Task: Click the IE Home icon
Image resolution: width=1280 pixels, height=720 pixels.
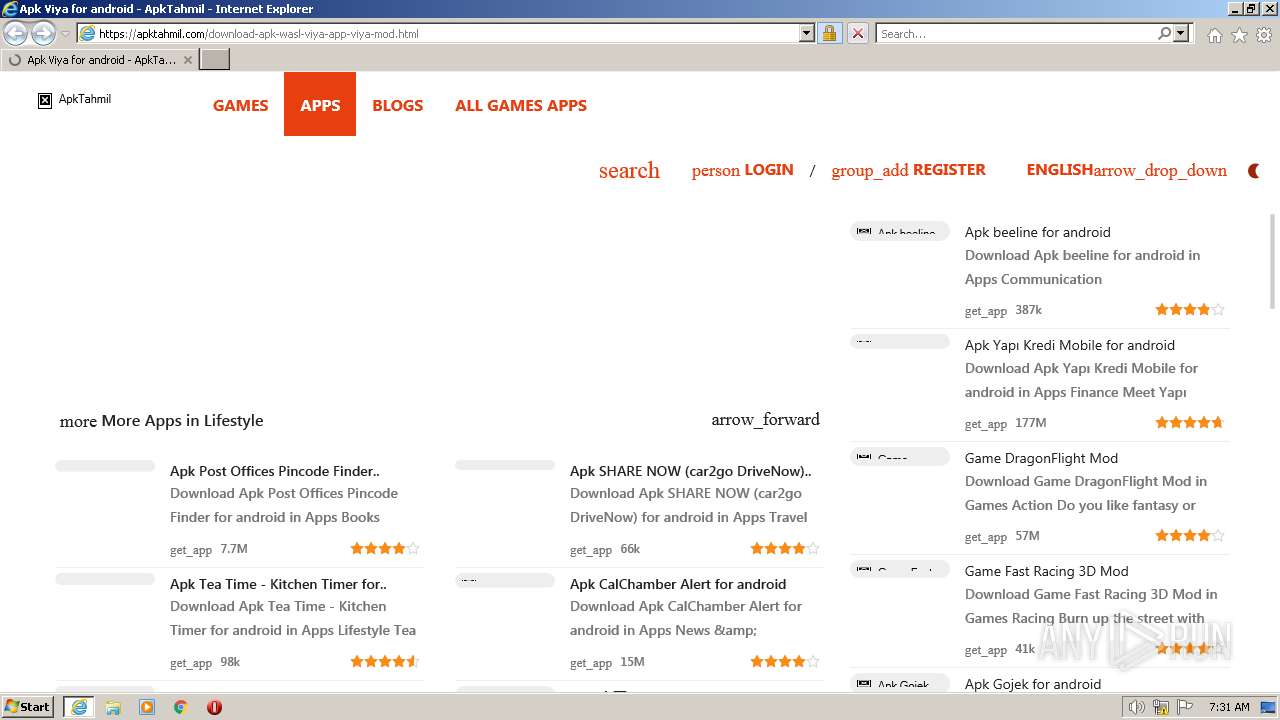Action: (x=1214, y=35)
